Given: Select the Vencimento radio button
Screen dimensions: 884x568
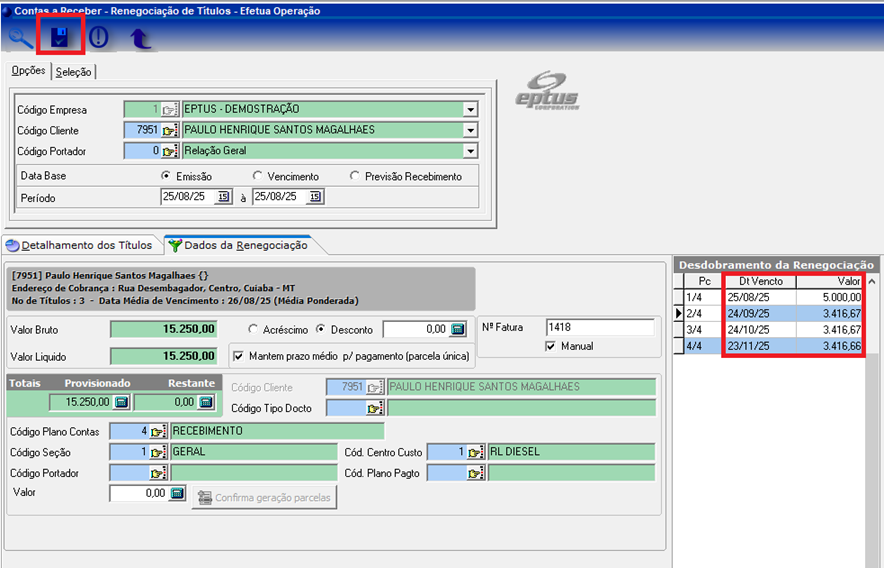Looking at the screenshot, I should click(x=258, y=176).
